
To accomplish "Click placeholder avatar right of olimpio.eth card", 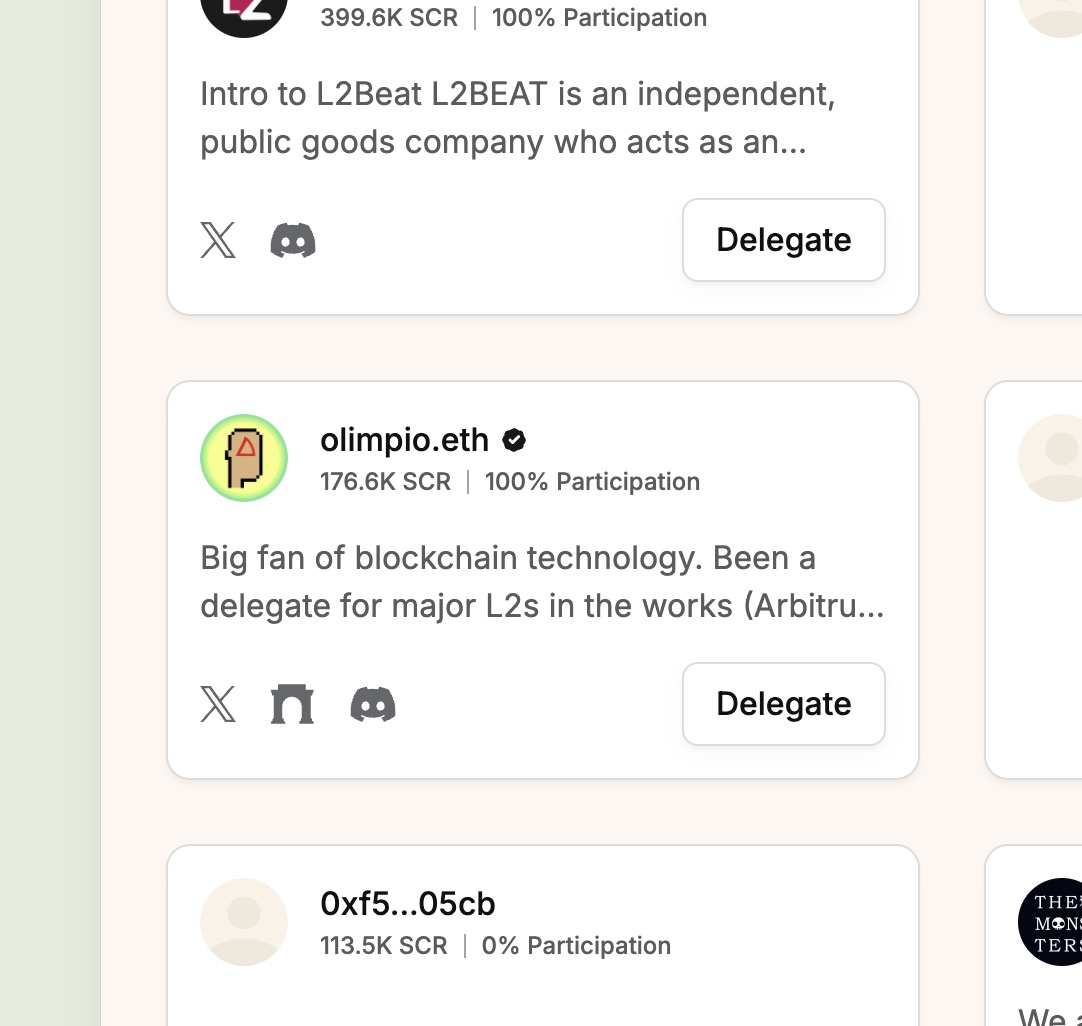I will click(x=1050, y=458).
